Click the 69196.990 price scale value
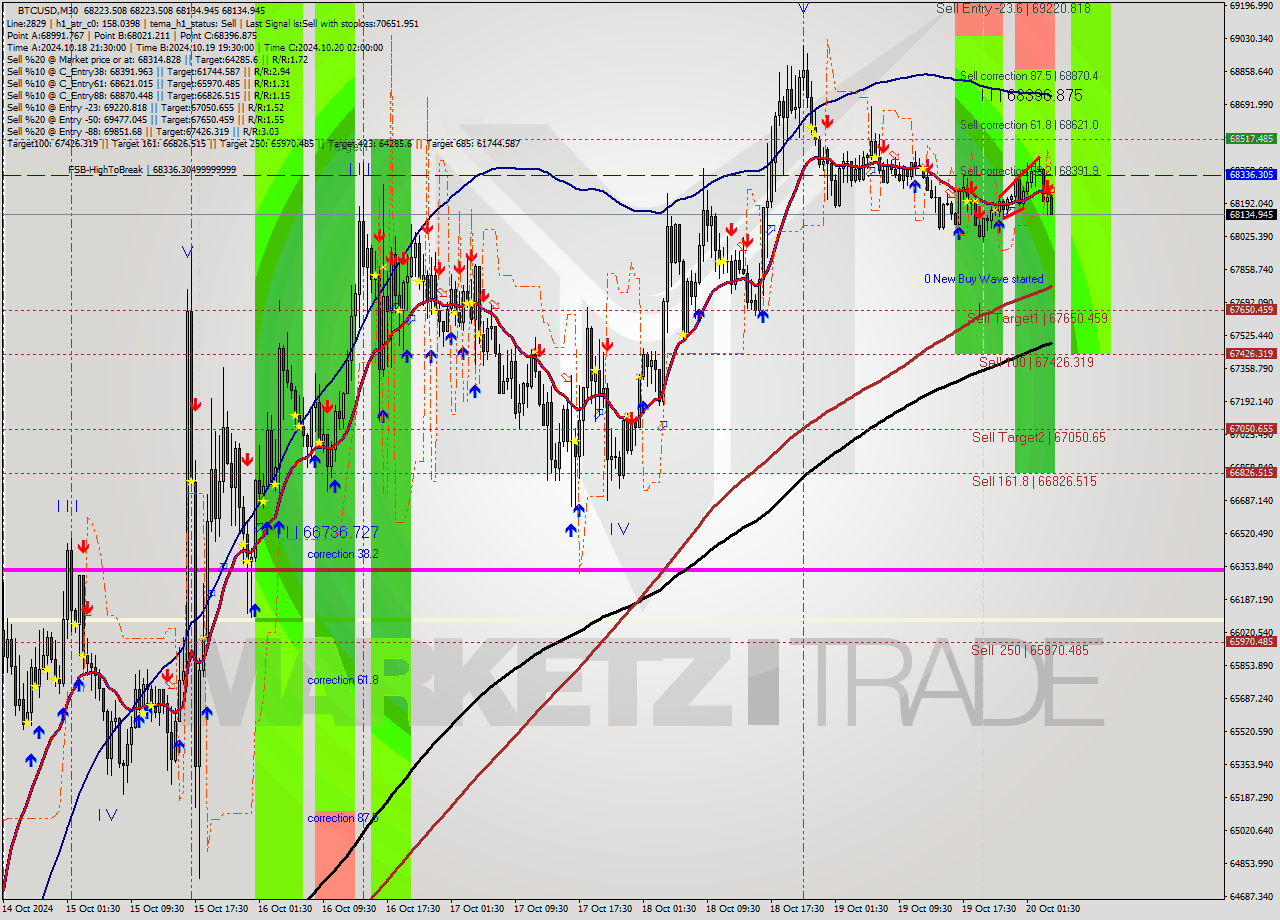 coord(1251,6)
